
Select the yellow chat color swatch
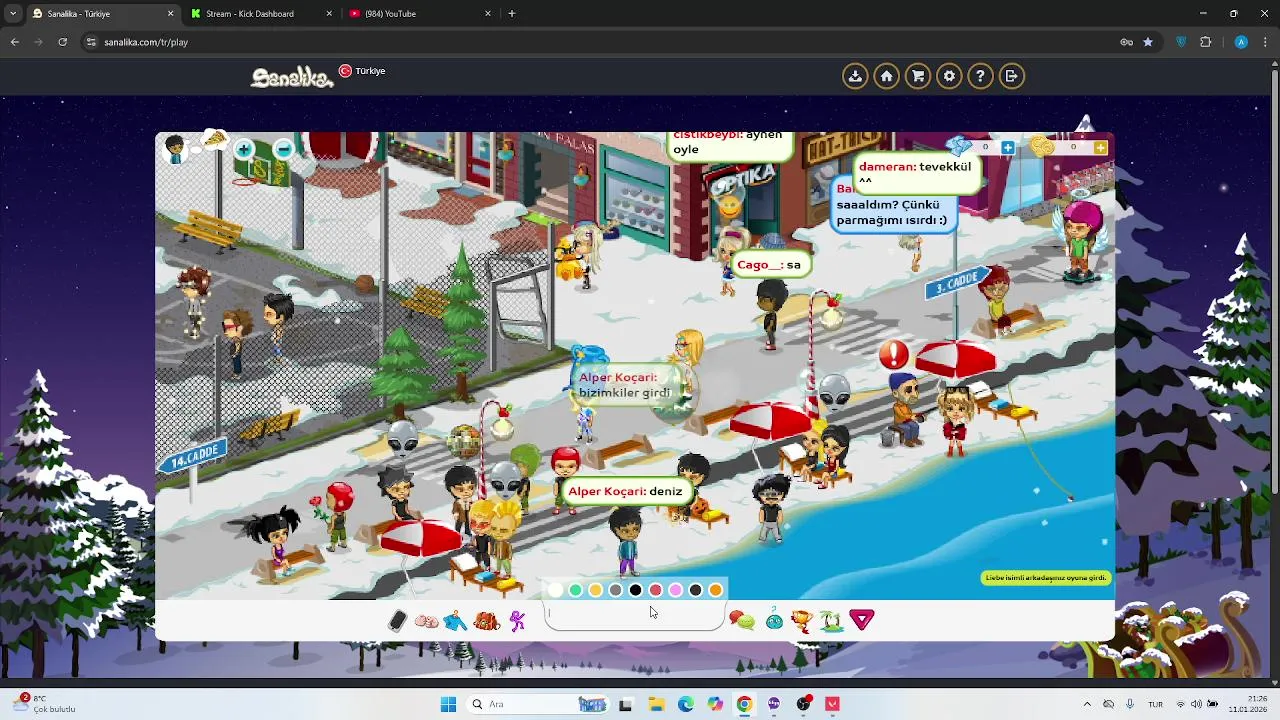click(x=596, y=590)
